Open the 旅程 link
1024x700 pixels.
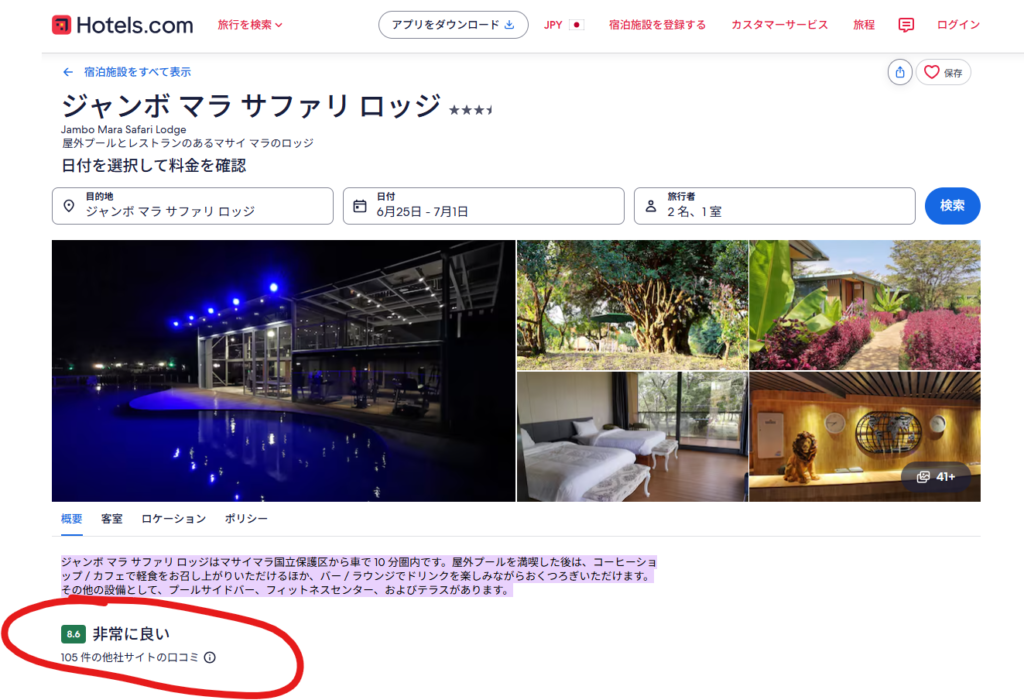(x=864, y=25)
